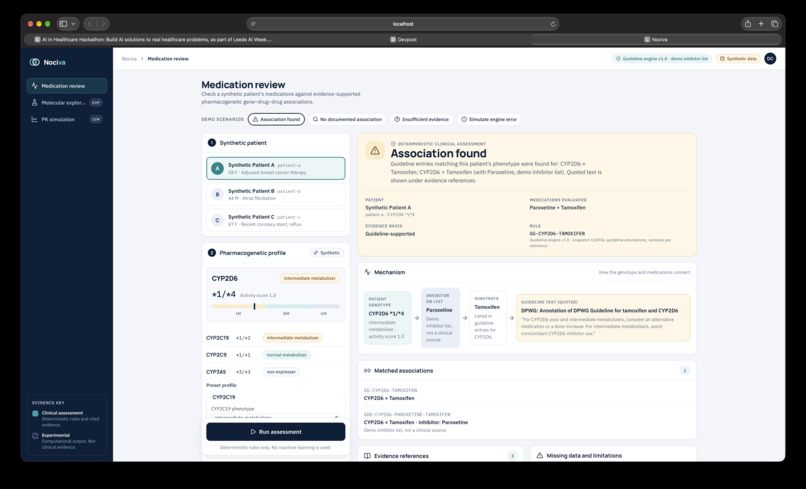Click the A avatar of Synthetic Patient A
Image resolution: width=806 pixels, height=489 pixels.
pyautogui.click(x=217, y=168)
